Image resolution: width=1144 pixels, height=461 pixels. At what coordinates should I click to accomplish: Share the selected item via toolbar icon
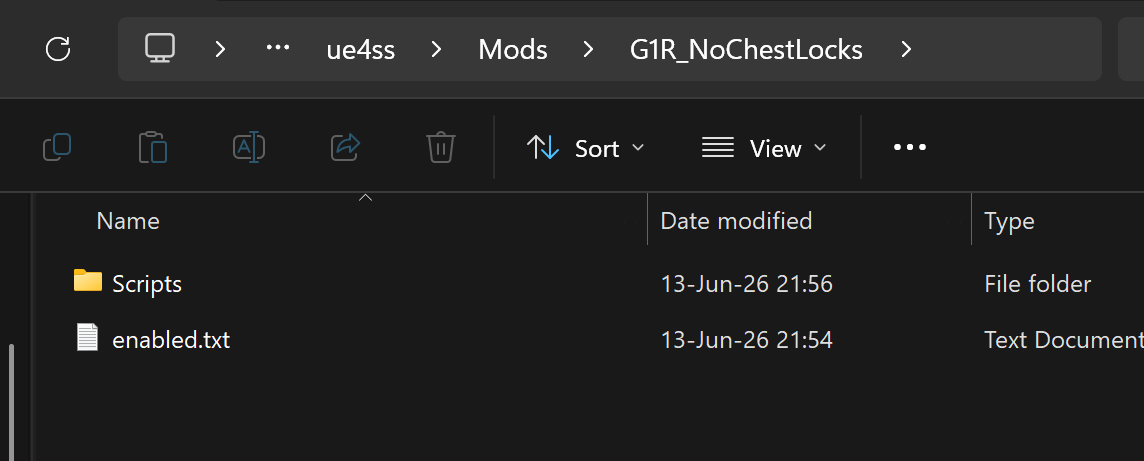coord(346,147)
